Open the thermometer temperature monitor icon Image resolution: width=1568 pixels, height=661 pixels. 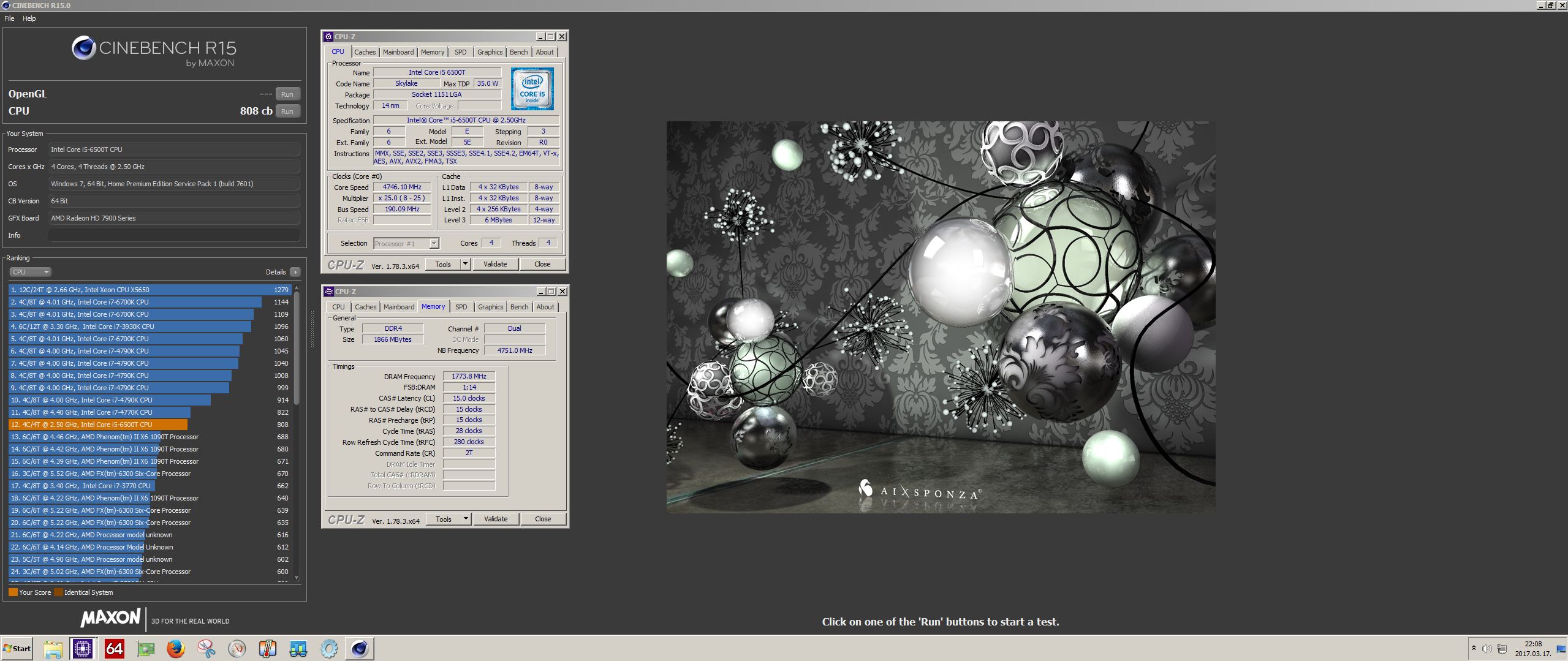pyautogui.click(x=268, y=648)
